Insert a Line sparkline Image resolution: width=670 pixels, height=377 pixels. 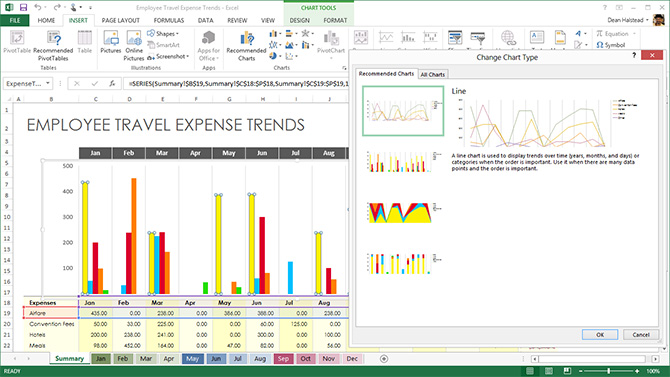(x=386, y=38)
